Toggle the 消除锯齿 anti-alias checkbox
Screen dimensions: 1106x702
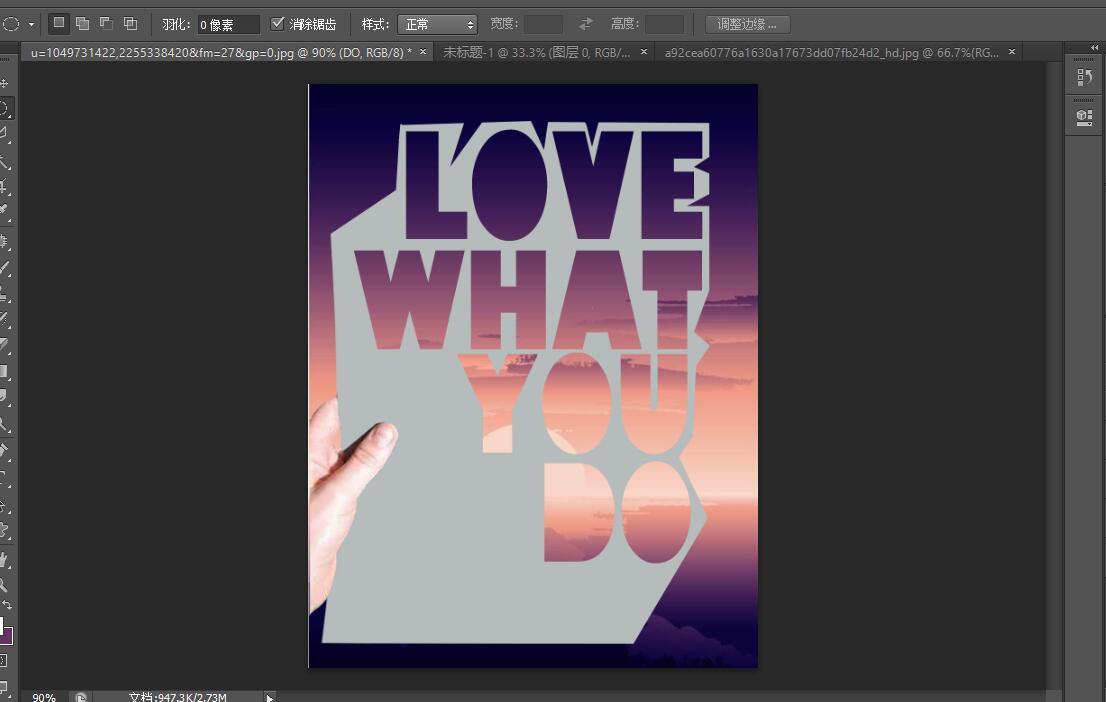coord(277,24)
